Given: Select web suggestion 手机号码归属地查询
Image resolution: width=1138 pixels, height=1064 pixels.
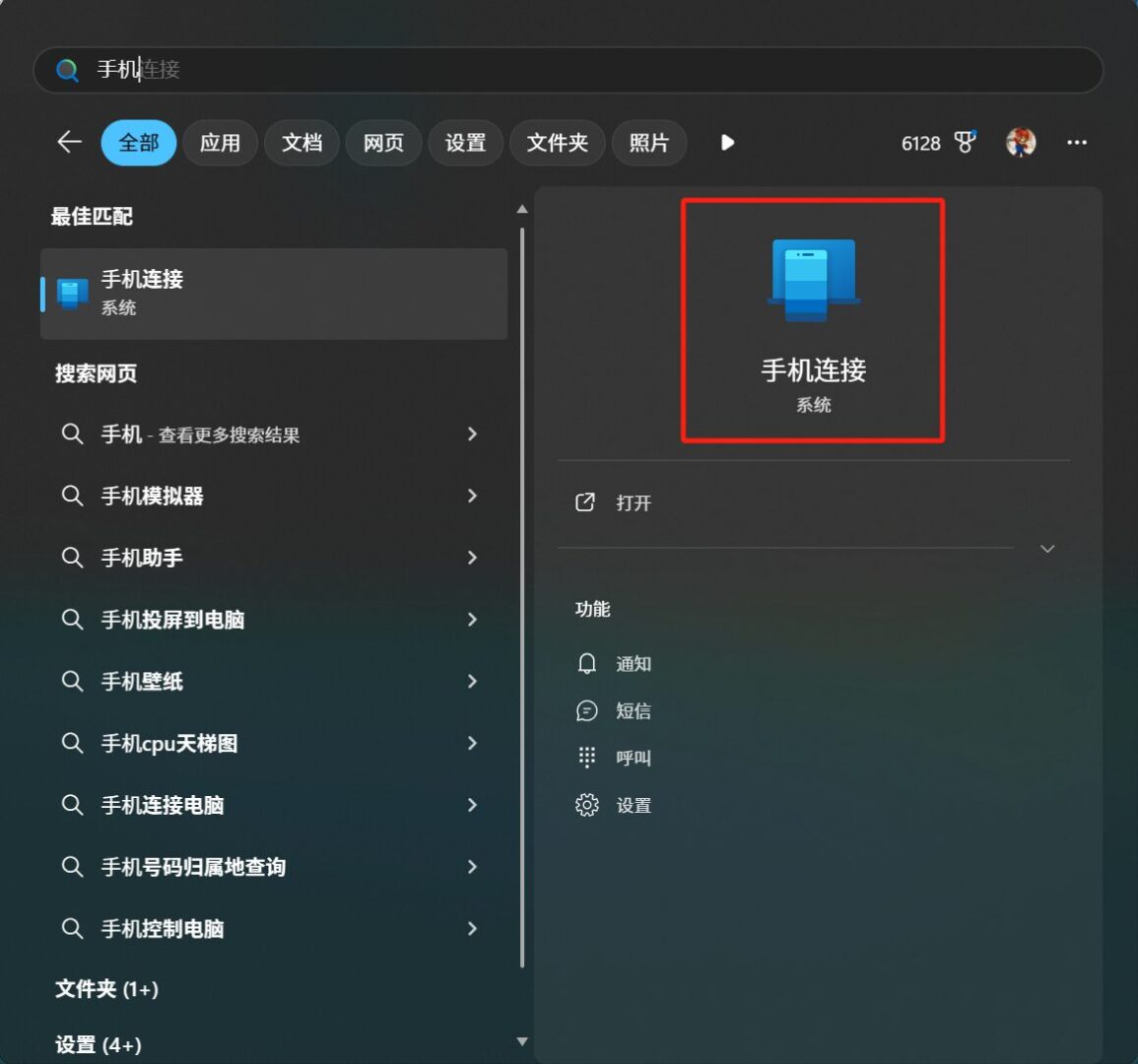Looking at the screenshot, I should click(274, 867).
